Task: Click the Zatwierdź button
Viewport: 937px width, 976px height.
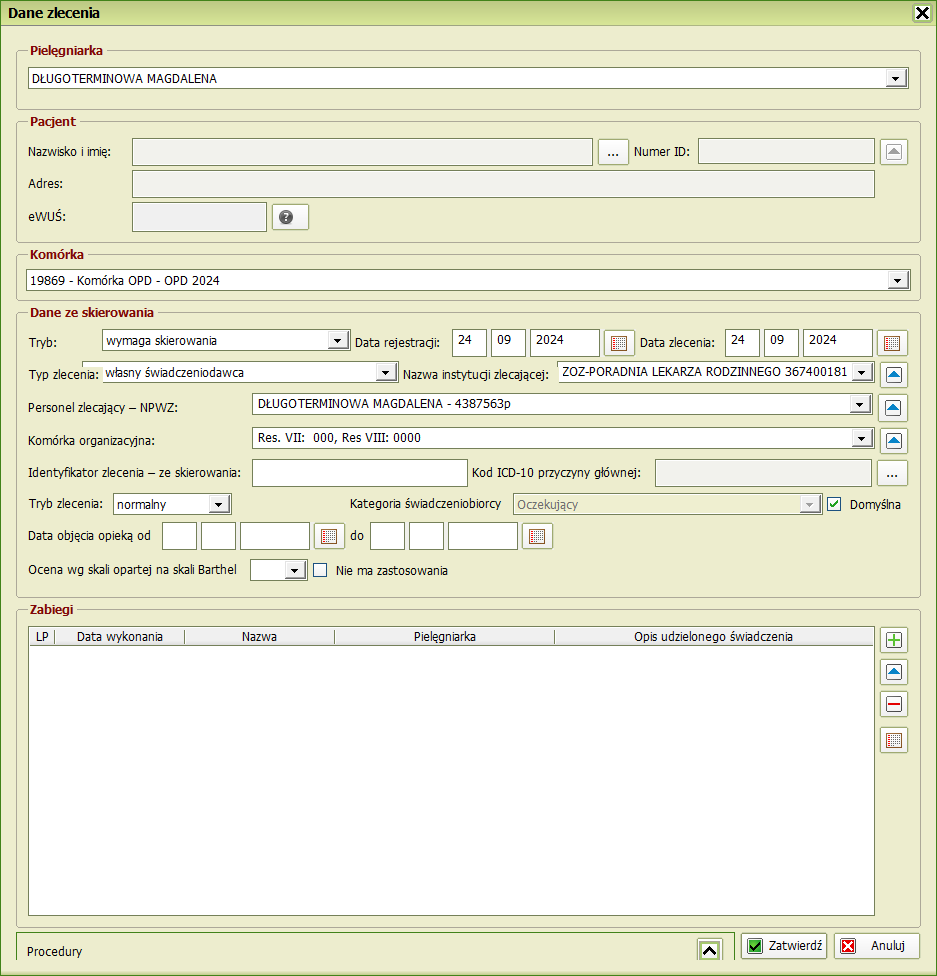Action: [x=784, y=946]
